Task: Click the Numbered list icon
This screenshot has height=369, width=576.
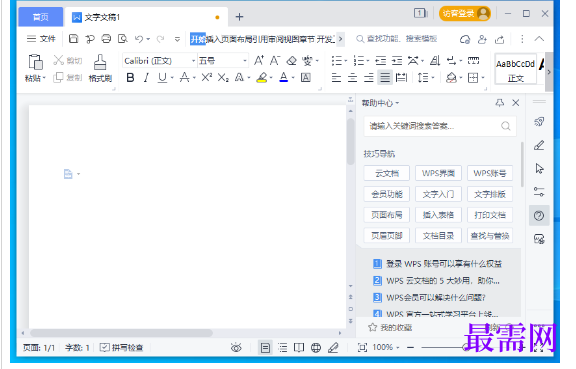Action: click(359, 60)
